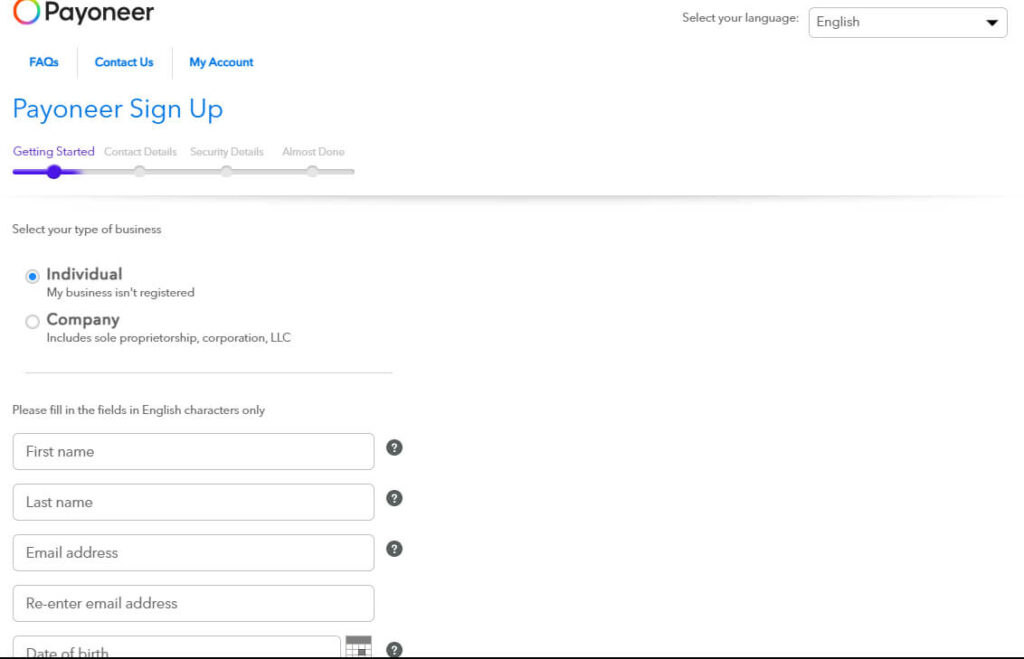This screenshot has width=1024, height=659.
Task: Click into the Last name field
Action: (x=193, y=502)
